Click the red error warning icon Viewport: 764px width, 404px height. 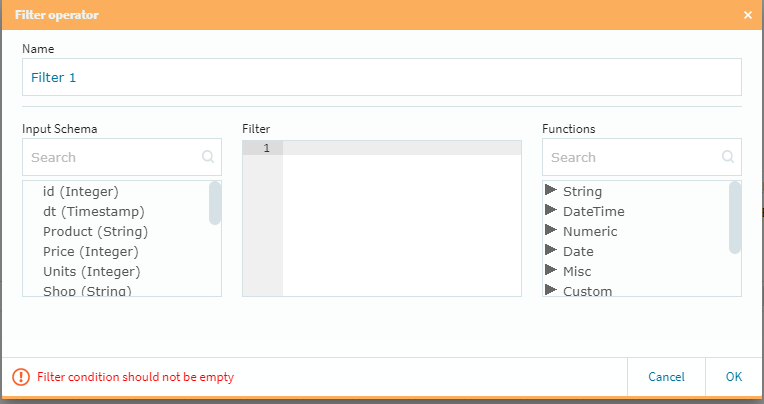(x=21, y=377)
